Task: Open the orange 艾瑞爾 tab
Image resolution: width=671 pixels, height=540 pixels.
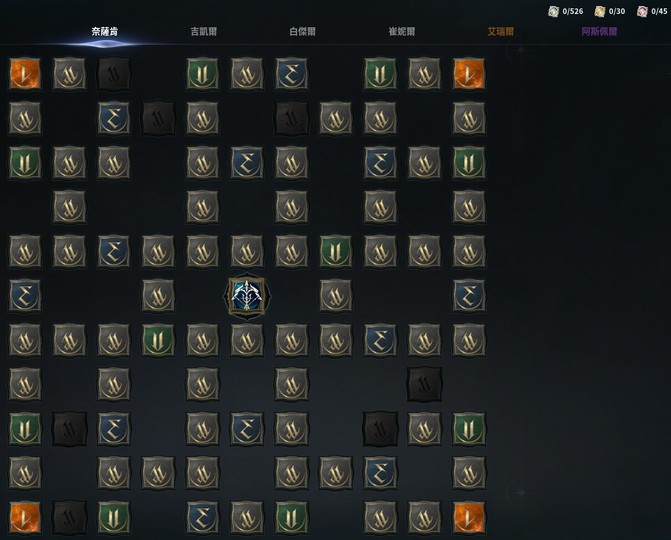Action: pyautogui.click(x=501, y=32)
